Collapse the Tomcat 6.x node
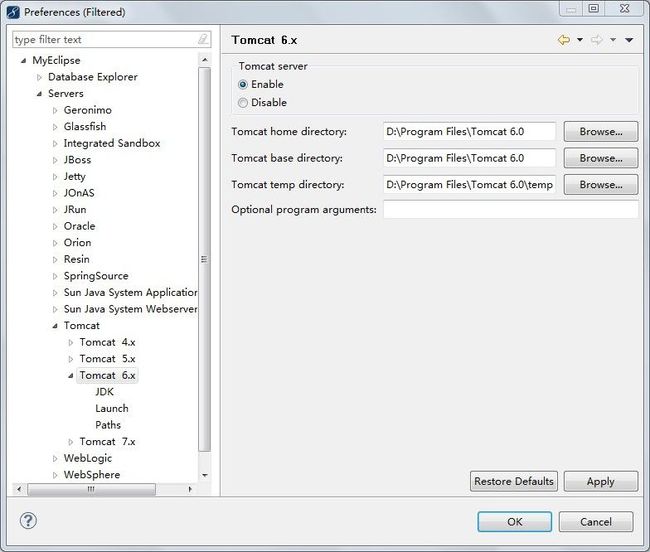Image resolution: width=650 pixels, height=552 pixels. coord(70,375)
